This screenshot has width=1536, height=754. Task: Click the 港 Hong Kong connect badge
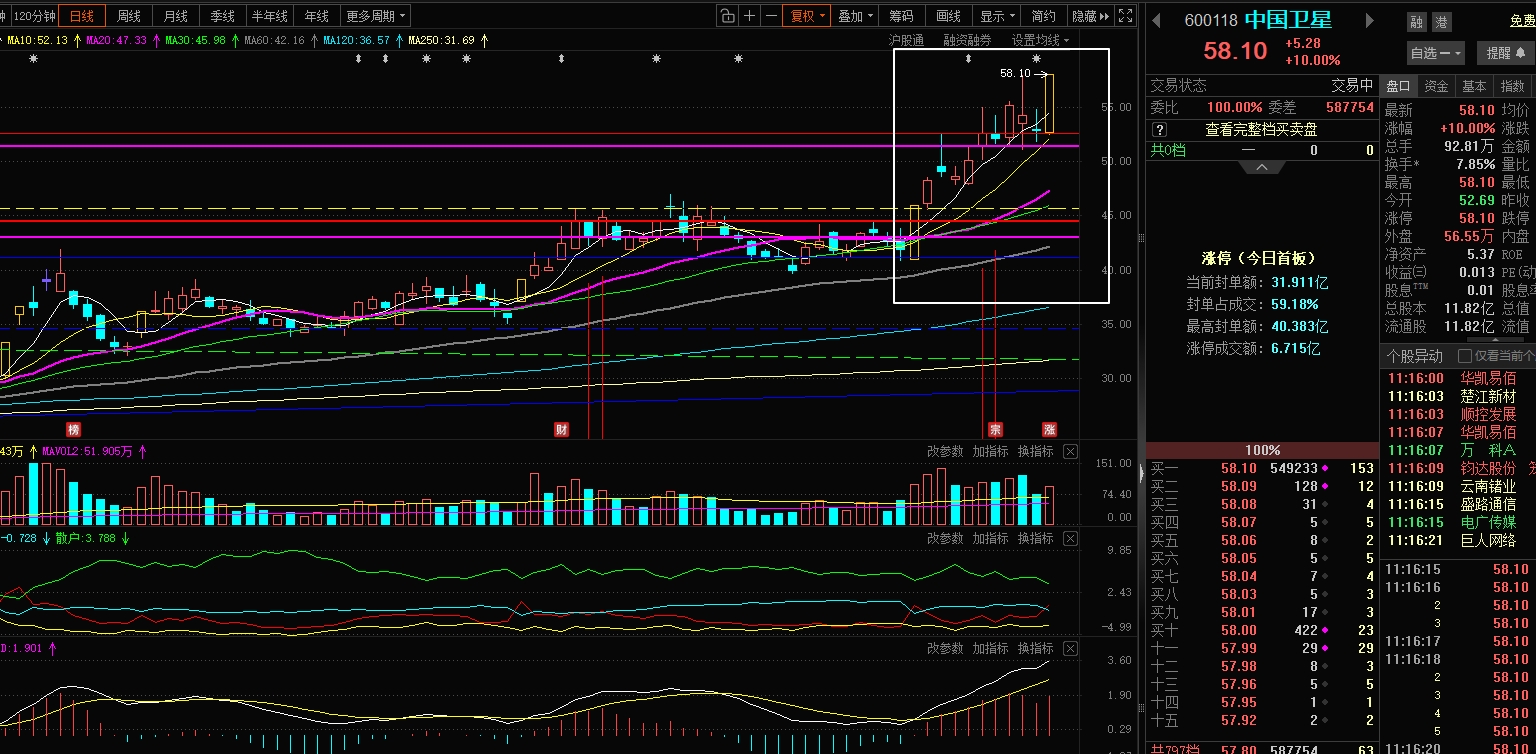(1441, 22)
